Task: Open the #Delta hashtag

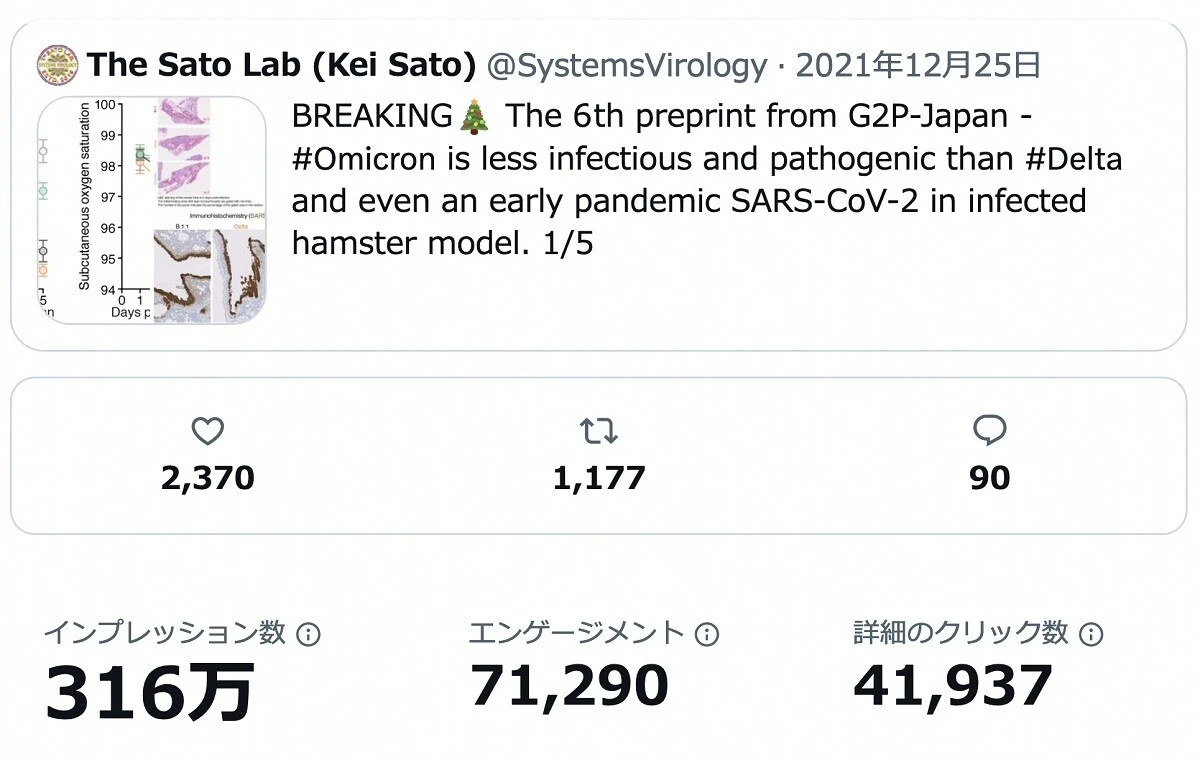Action: click(x=1074, y=158)
